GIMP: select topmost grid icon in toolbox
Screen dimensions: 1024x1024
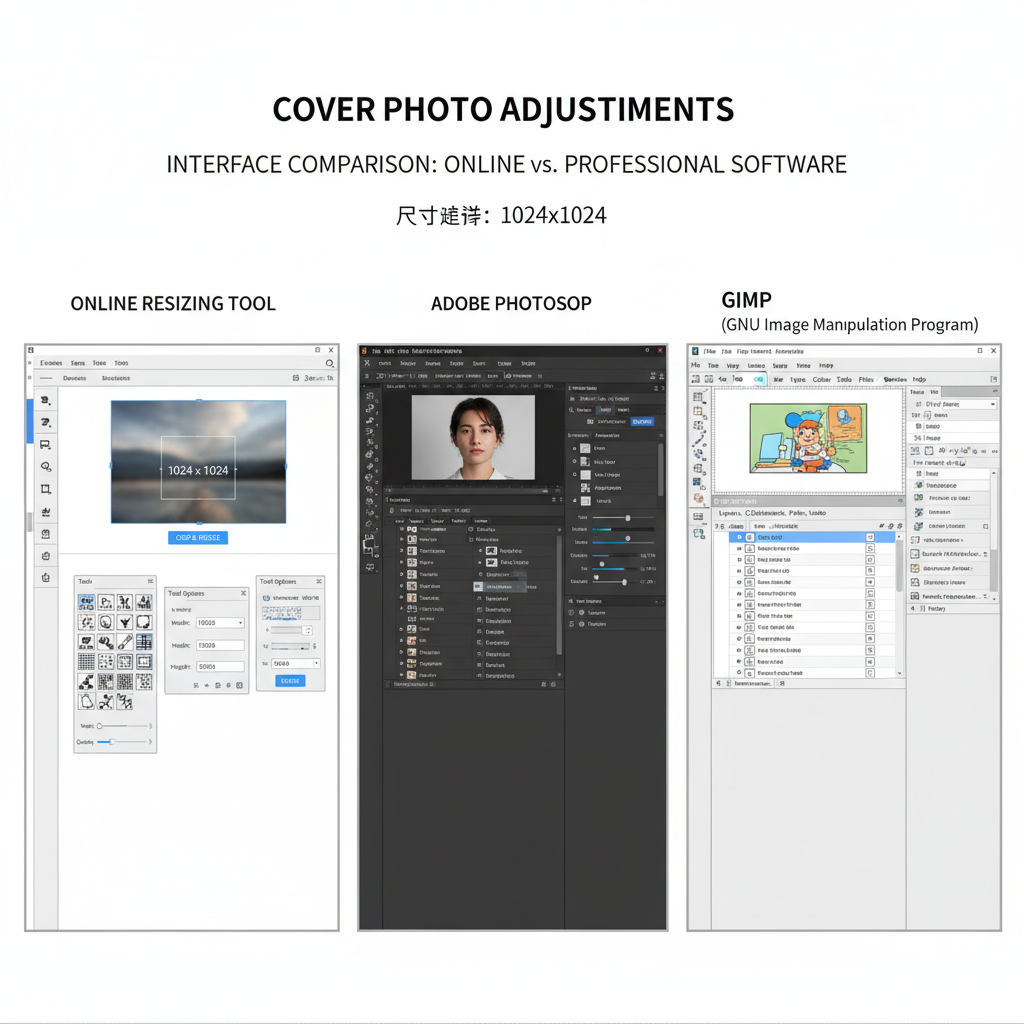697,396
